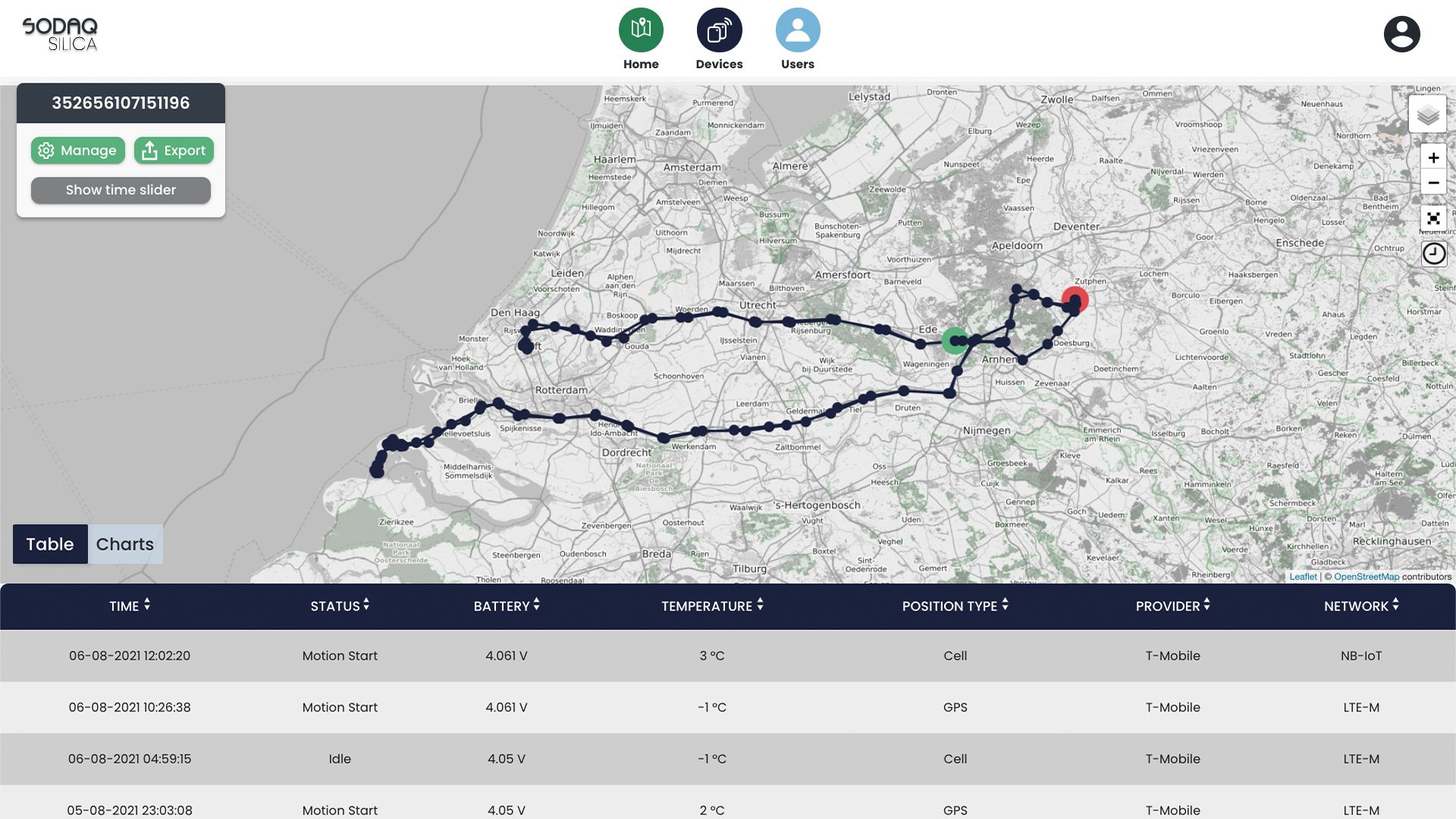This screenshot has width=1456, height=819.
Task: Click the Manage device button
Action: 77,151
